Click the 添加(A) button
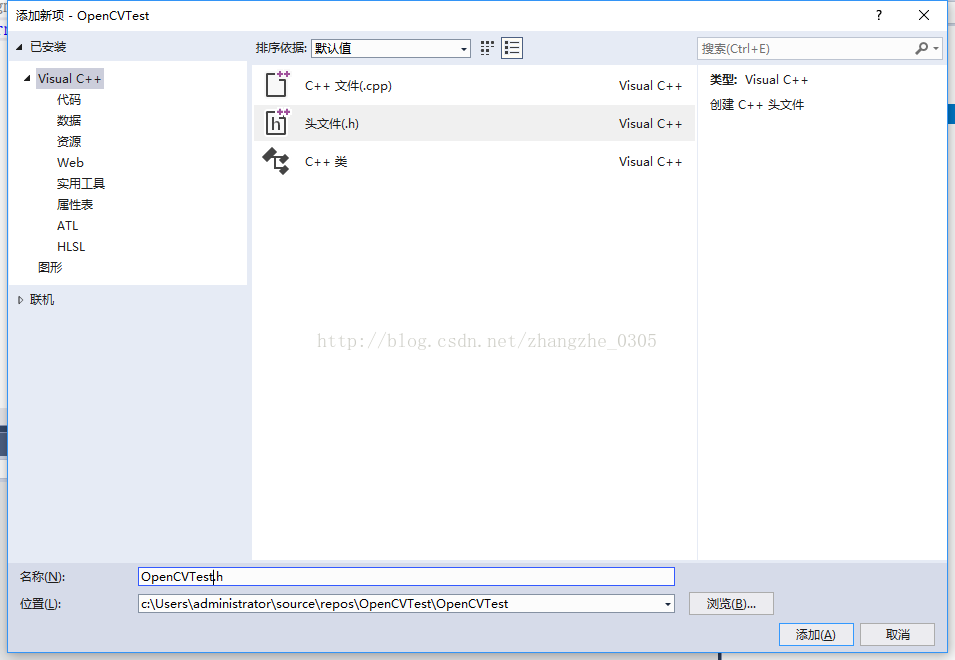955x660 pixels. (816, 634)
